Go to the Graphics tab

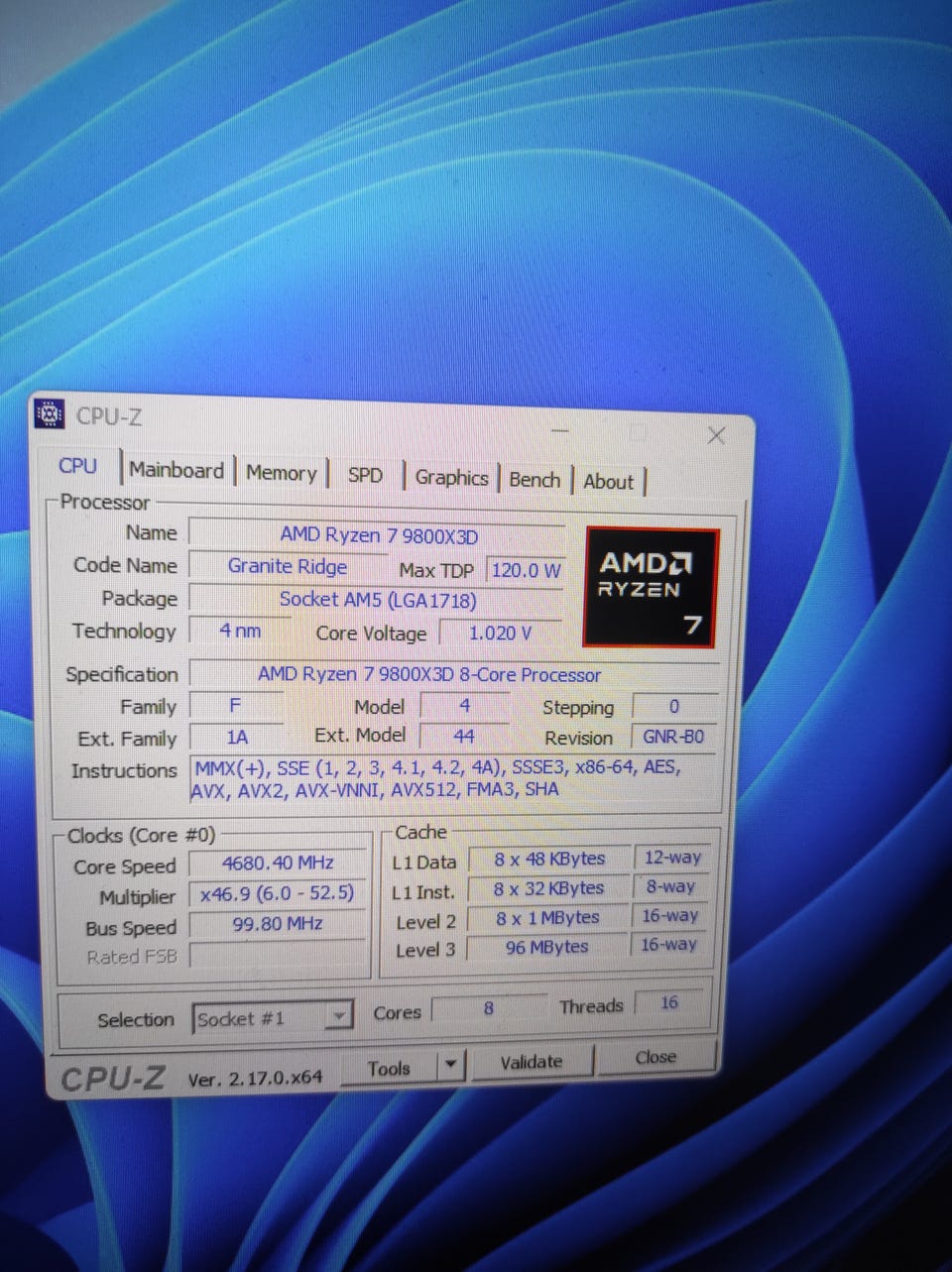pyautogui.click(x=451, y=478)
